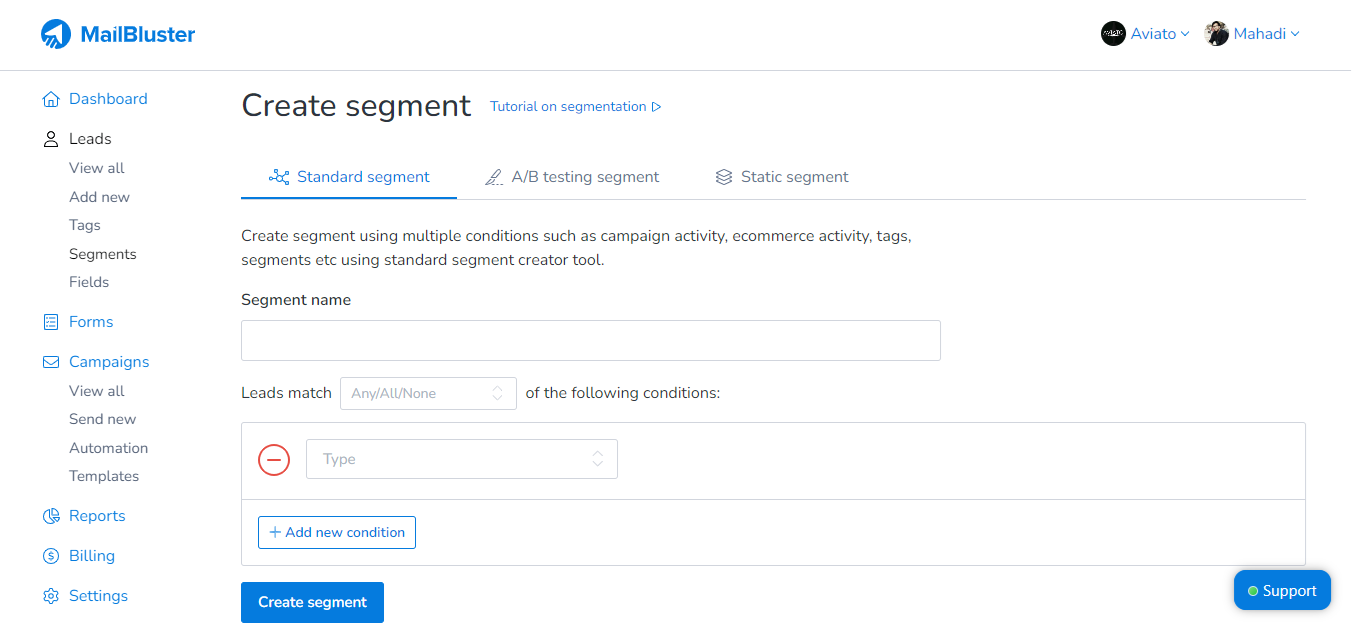
Task: Click the play icon next to the tutorial link
Action: pos(658,106)
